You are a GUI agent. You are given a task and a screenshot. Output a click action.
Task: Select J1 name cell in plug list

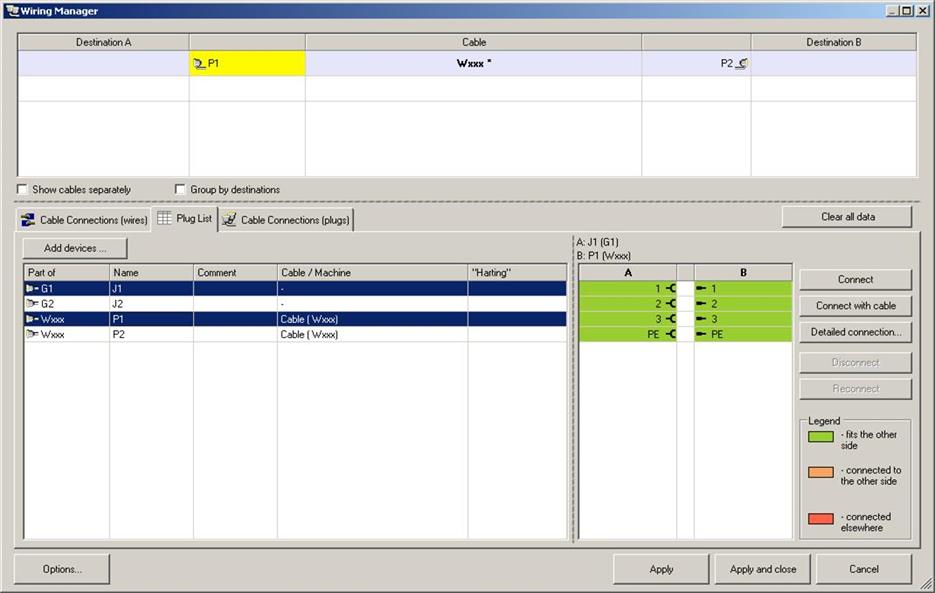pyautogui.click(x=151, y=288)
